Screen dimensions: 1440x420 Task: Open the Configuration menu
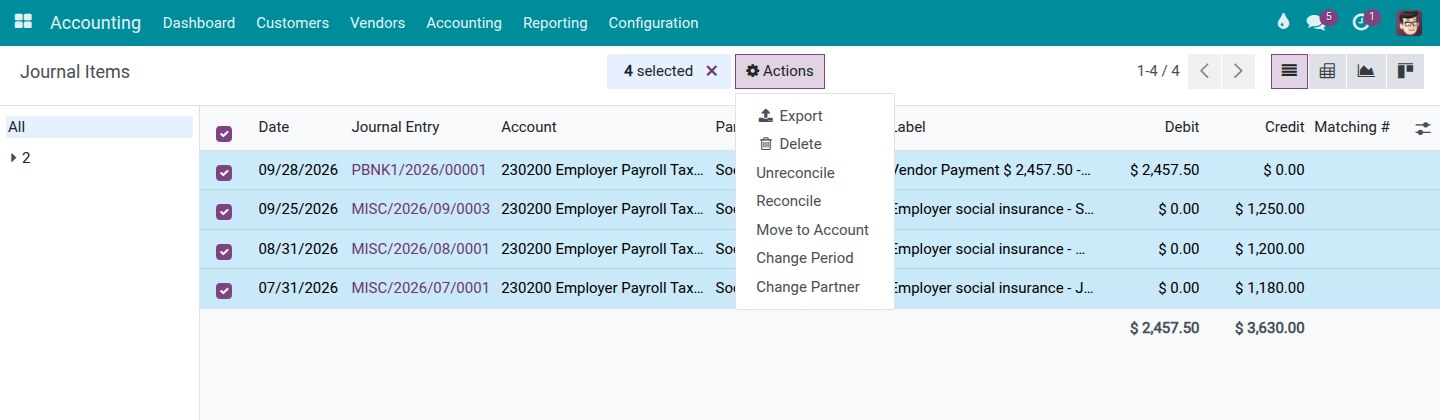pos(653,23)
